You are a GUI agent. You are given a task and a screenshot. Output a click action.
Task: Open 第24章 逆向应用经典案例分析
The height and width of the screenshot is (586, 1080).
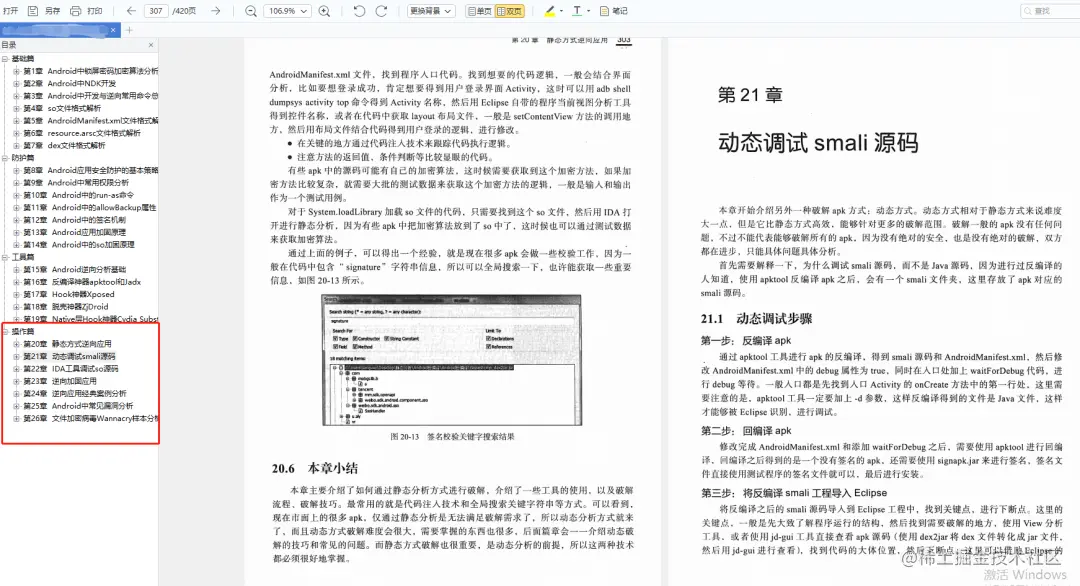[74, 393]
